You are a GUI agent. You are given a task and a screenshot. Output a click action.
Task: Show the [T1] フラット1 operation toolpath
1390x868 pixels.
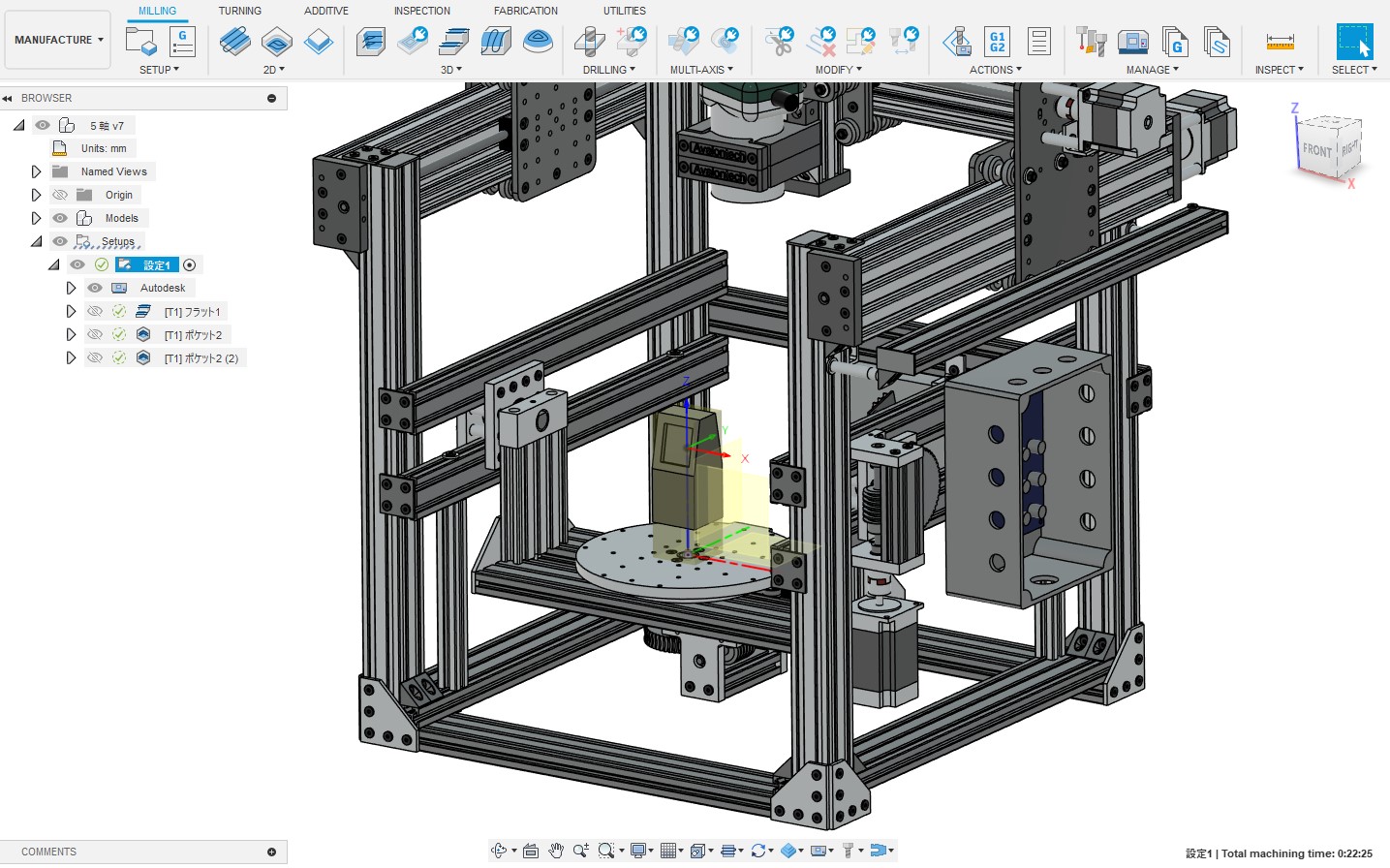(x=94, y=311)
